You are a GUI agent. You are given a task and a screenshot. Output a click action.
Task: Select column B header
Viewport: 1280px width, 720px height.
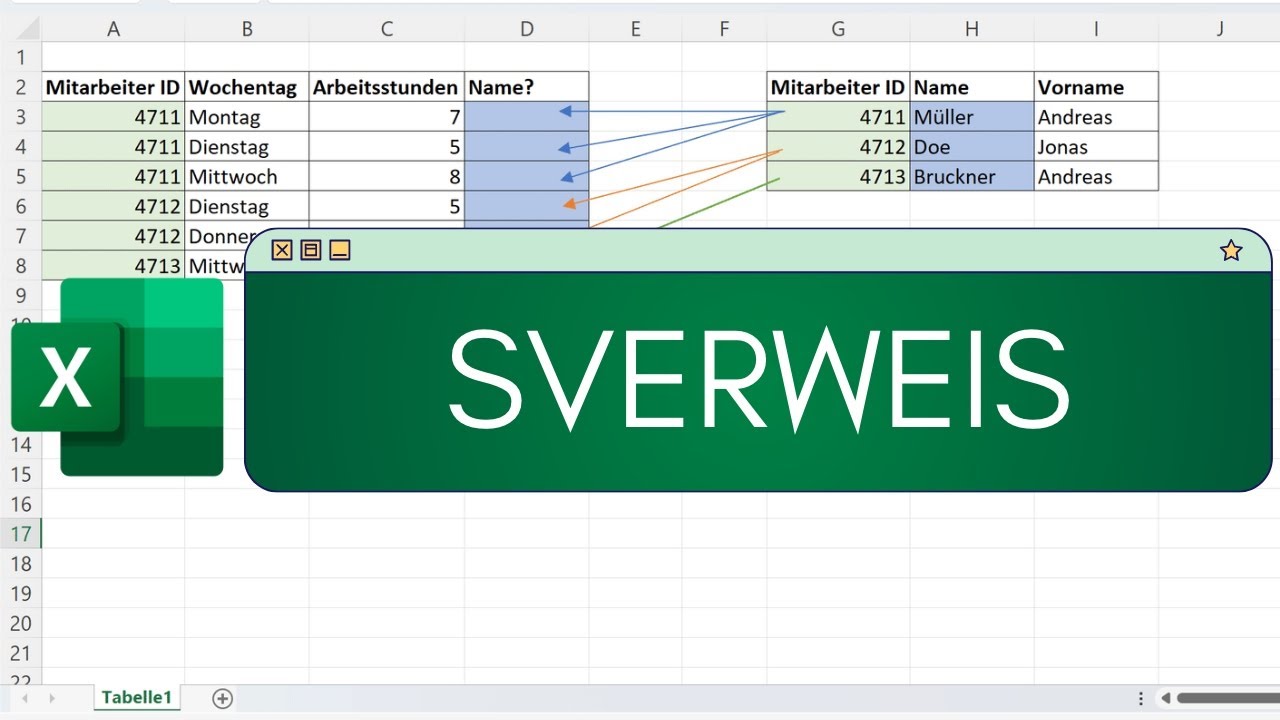247,29
